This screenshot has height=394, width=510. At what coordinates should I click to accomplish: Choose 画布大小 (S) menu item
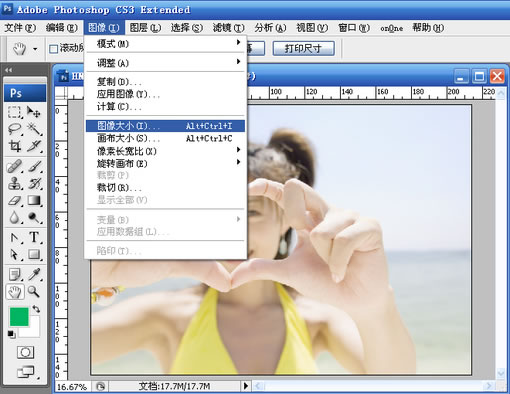[x=165, y=138]
